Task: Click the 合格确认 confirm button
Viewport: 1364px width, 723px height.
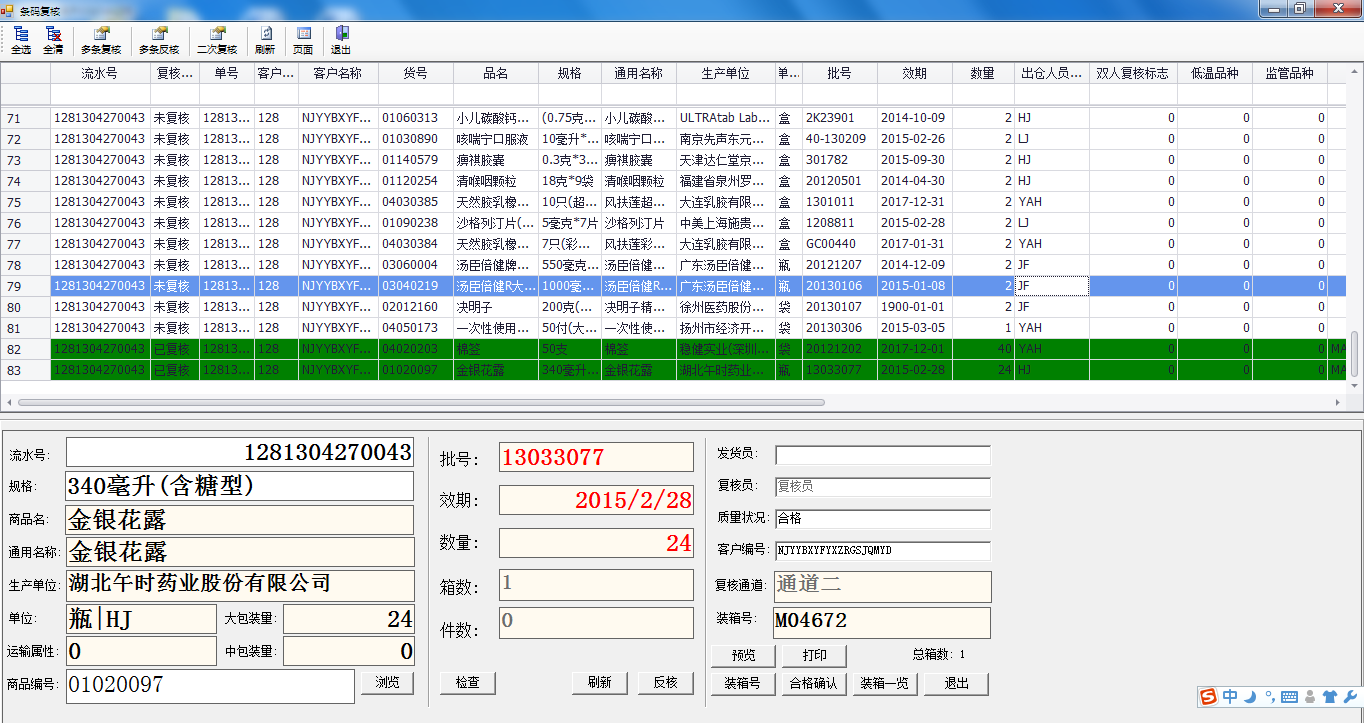Action: click(815, 684)
